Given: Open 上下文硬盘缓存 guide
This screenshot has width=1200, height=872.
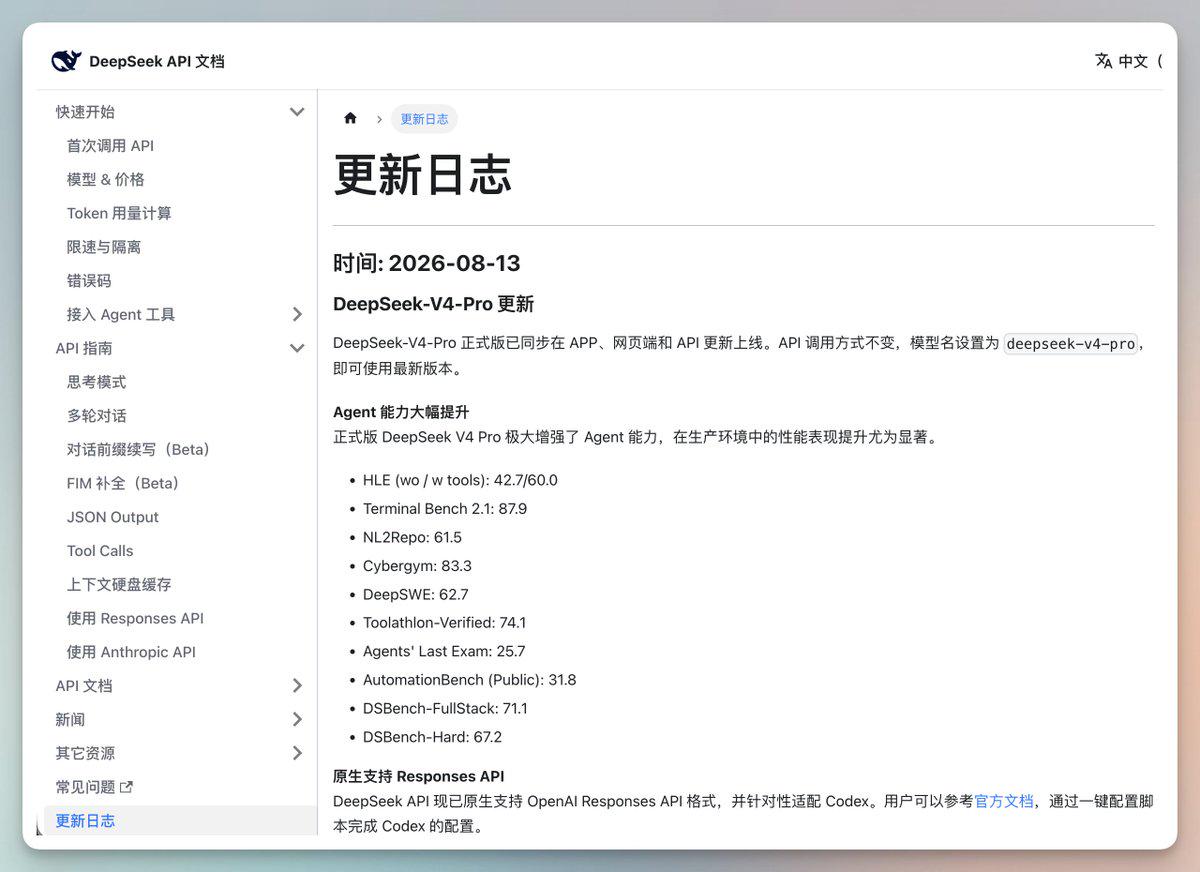Looking at the screenshot, I should point(119,584).
